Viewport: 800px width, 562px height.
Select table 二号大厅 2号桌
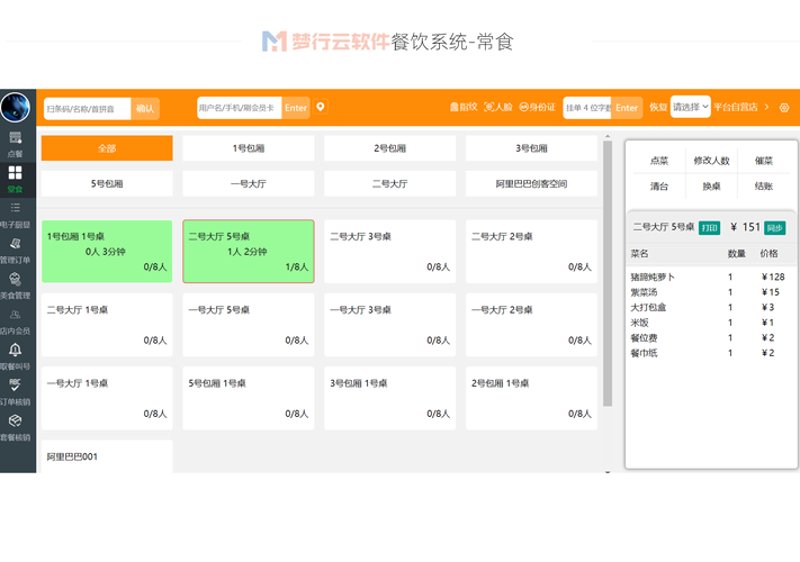[531, 251]
